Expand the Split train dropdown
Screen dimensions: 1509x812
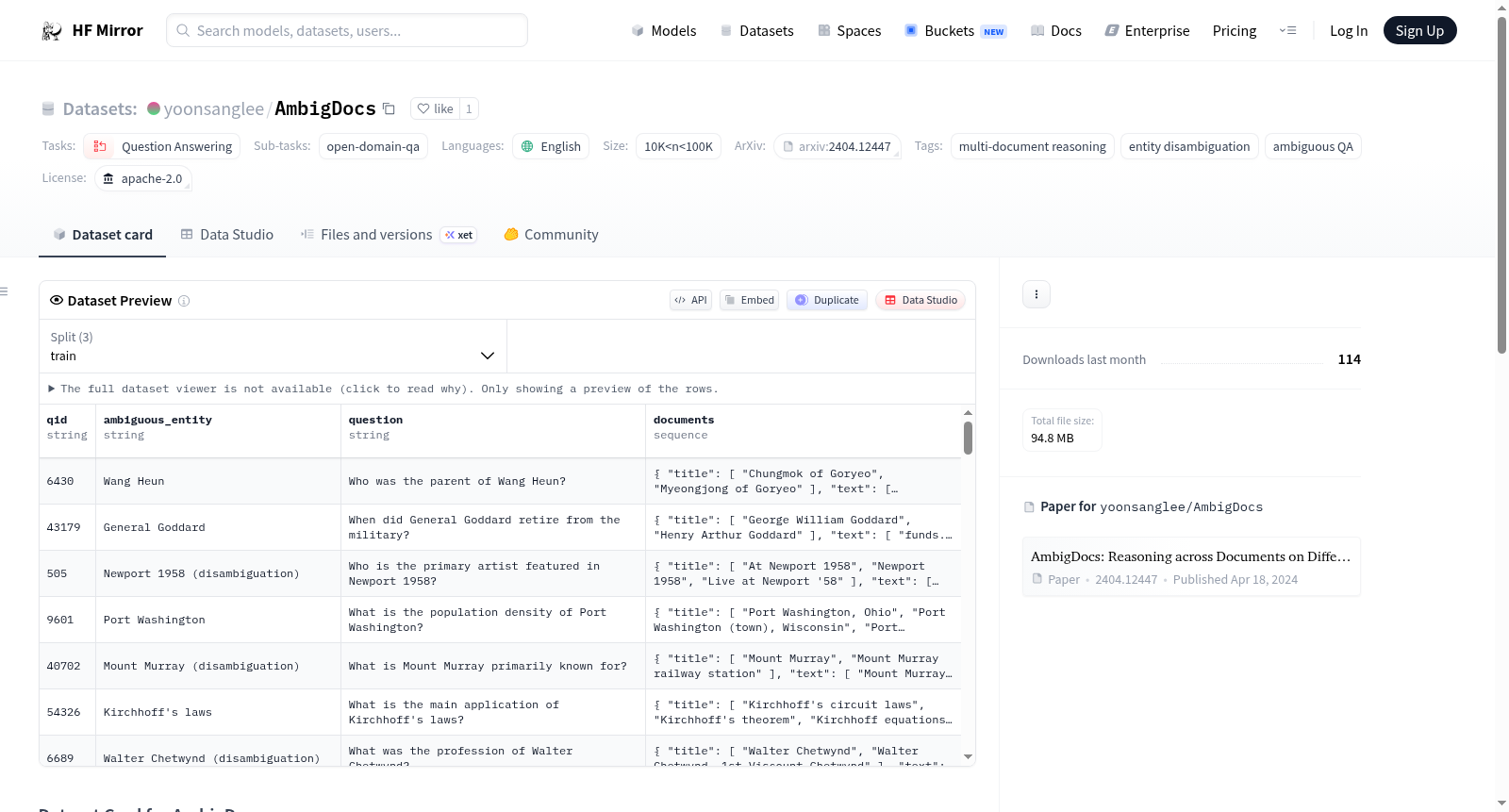[274, 346]
